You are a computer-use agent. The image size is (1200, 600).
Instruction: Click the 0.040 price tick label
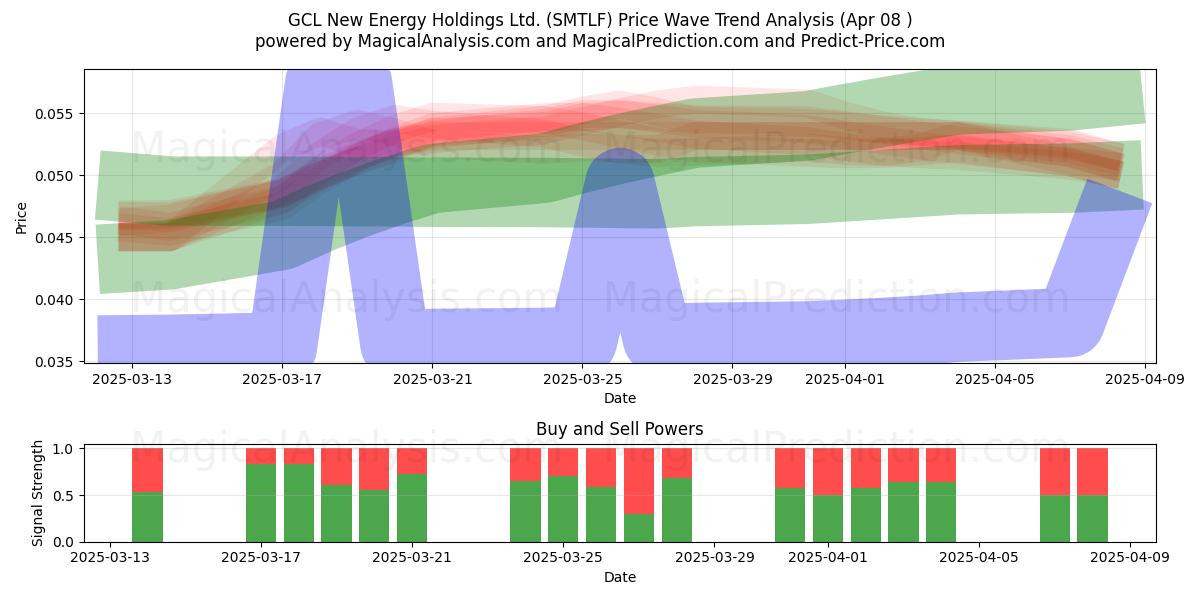point(56,300)
